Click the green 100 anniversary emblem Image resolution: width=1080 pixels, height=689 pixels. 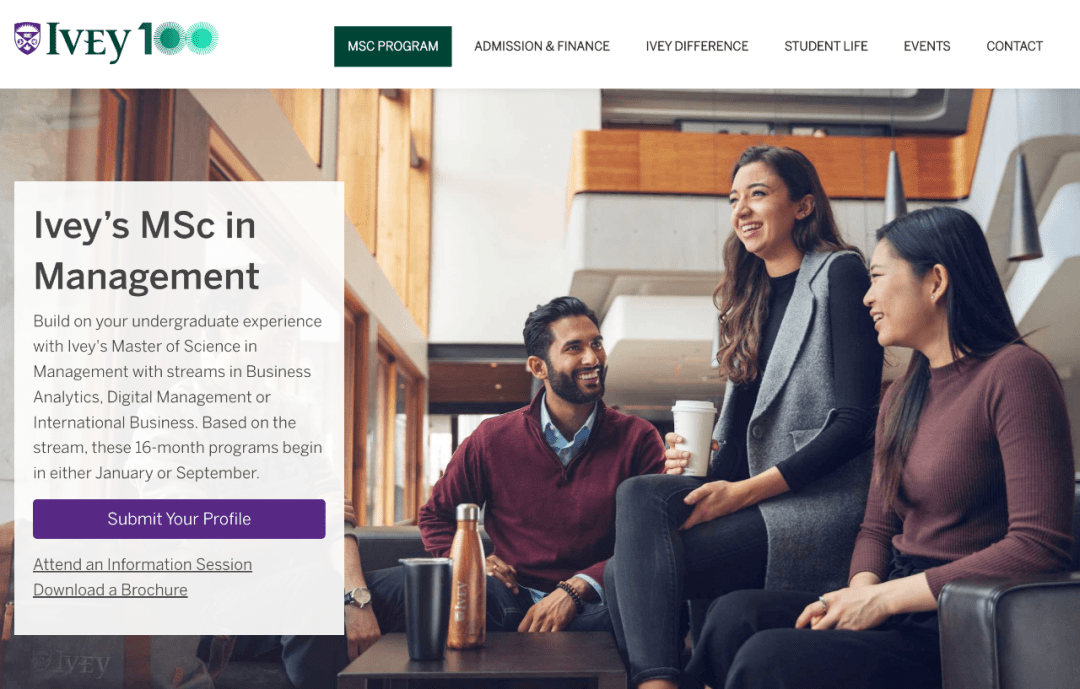[178, 39]
